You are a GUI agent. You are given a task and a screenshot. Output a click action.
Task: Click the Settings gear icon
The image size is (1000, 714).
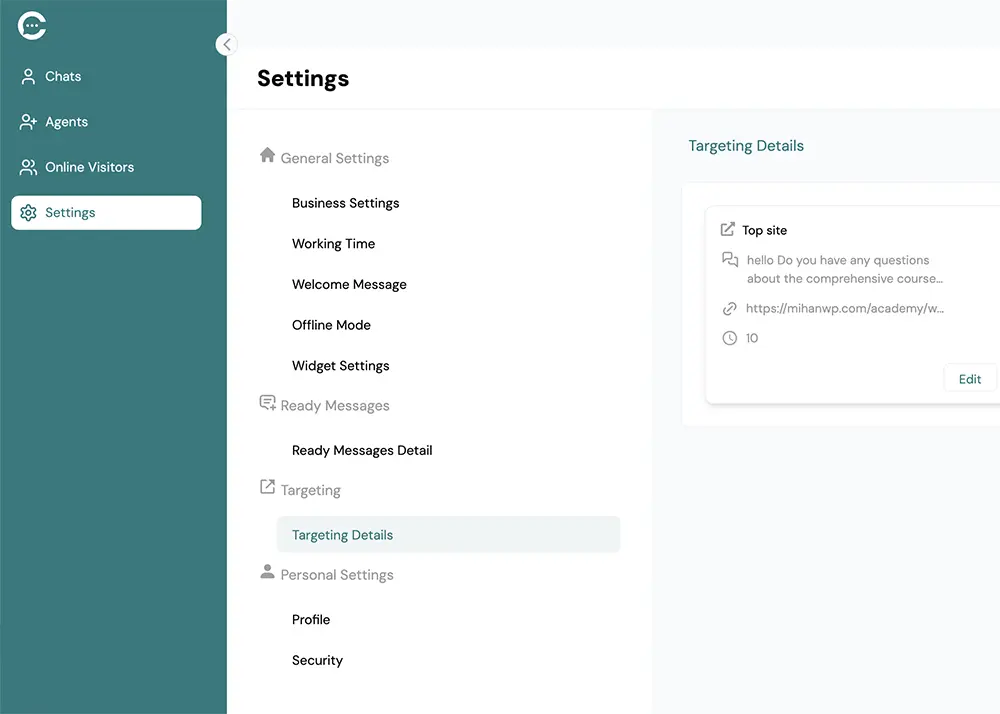point(28,213)
